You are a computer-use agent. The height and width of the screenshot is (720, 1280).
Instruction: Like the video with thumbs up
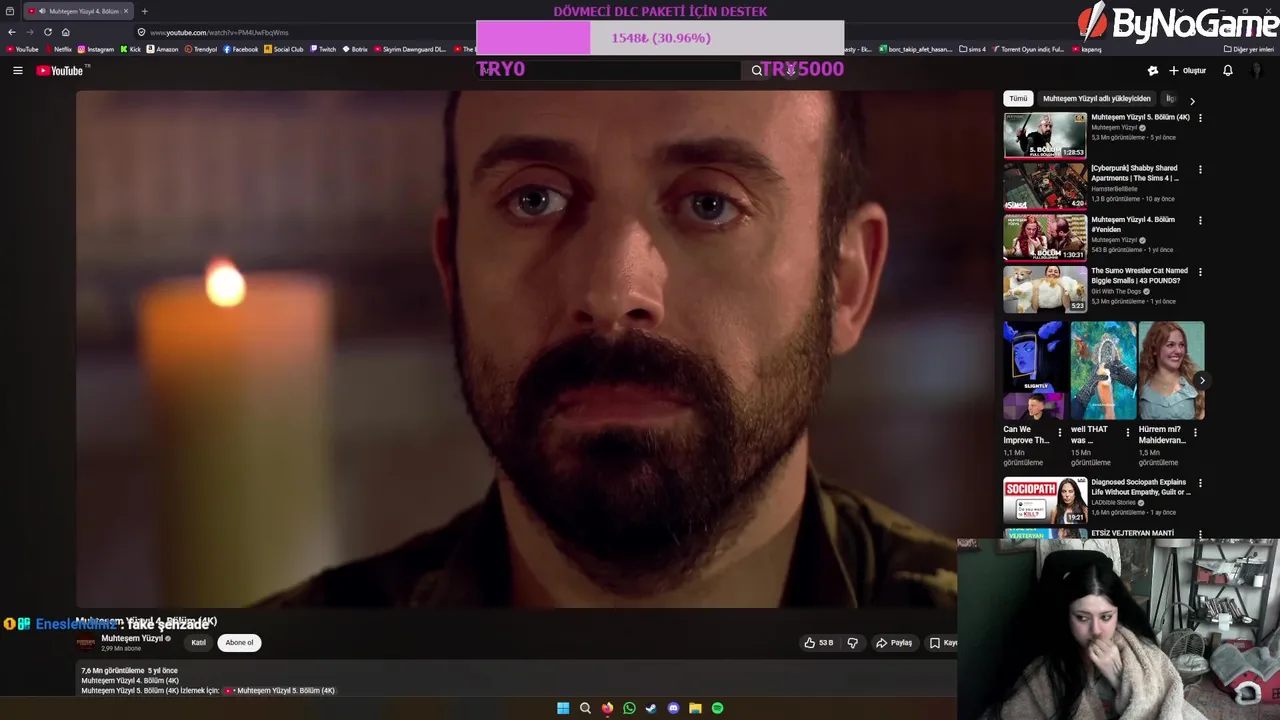818,643
